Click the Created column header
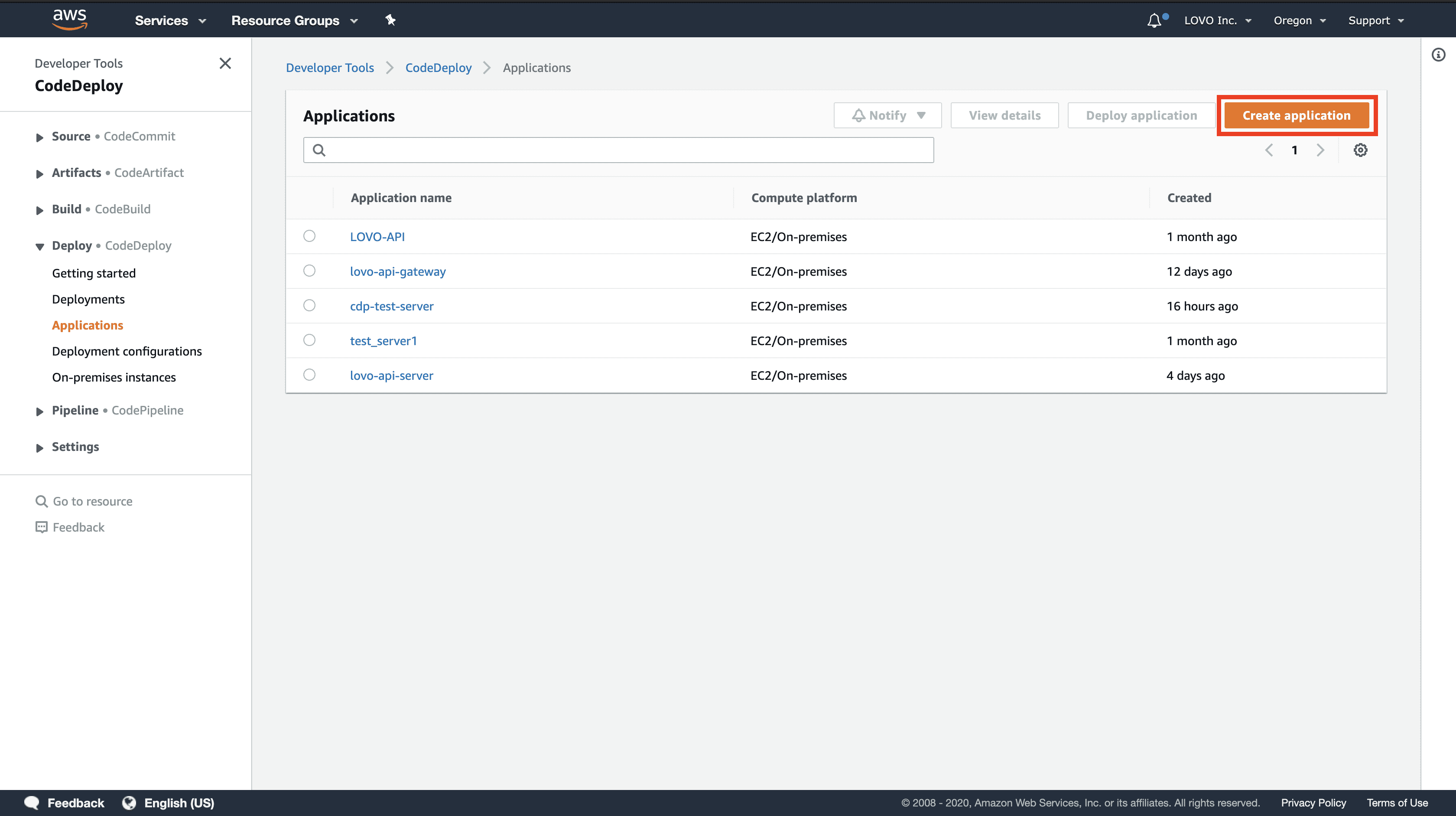1456x816 pixels. tap(1189, 198)
